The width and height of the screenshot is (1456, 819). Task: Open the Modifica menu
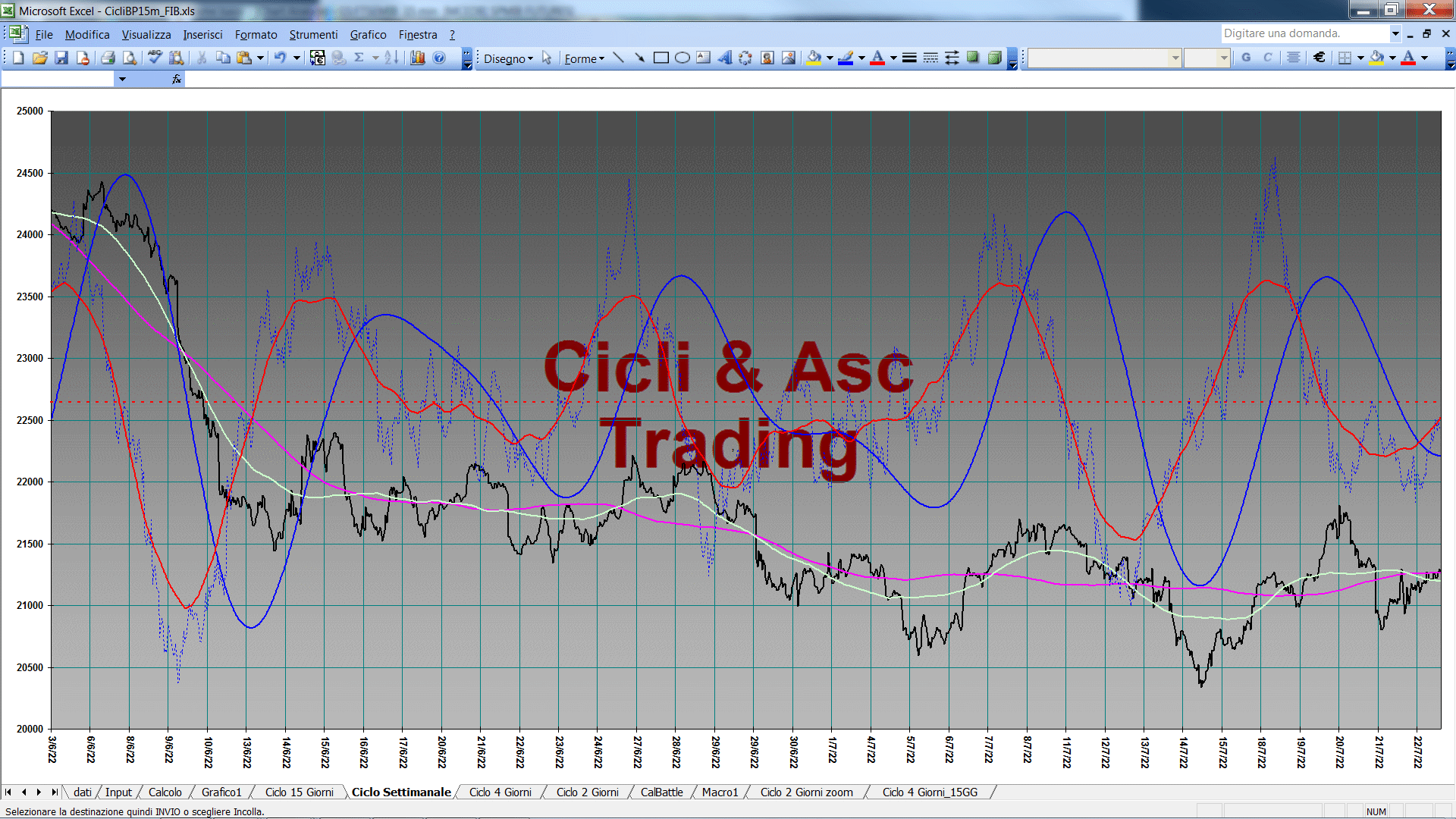point(87,35)
